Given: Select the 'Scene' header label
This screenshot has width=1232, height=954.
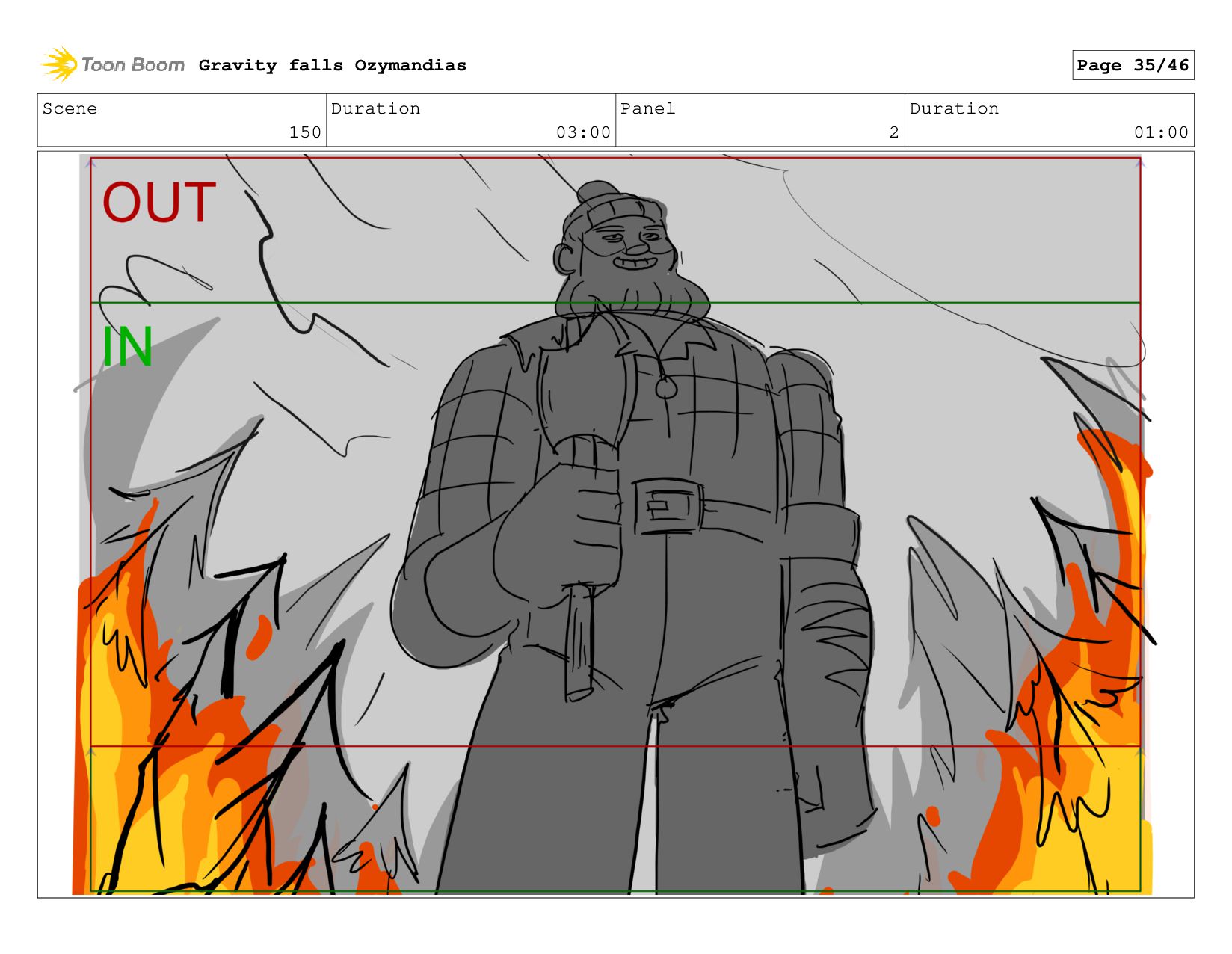Looking at the screenshot, I should (70, 108).
